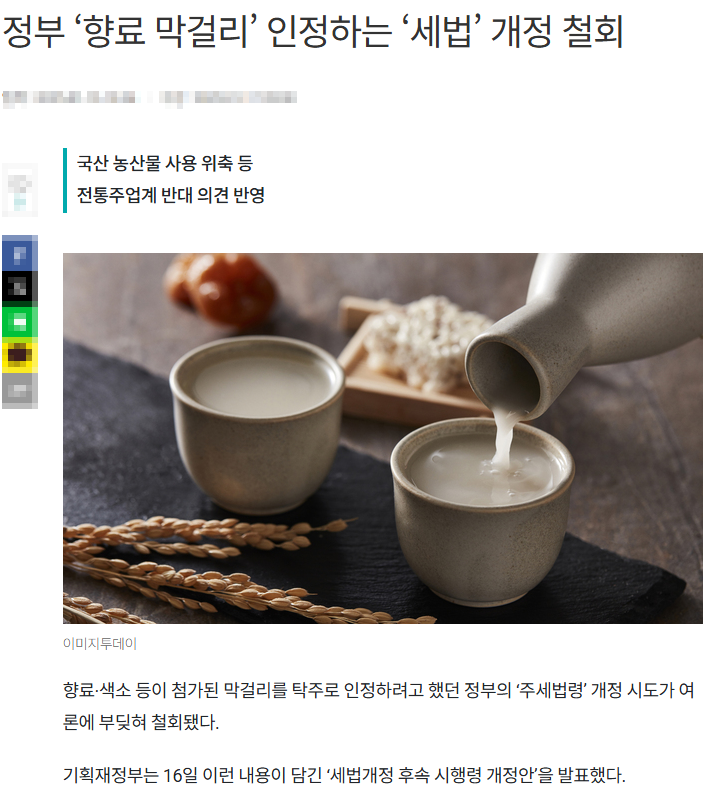Screen dimensions: 705x799
Task: Click the teal bar beside the subheading
Action: (x=65, y=180)
